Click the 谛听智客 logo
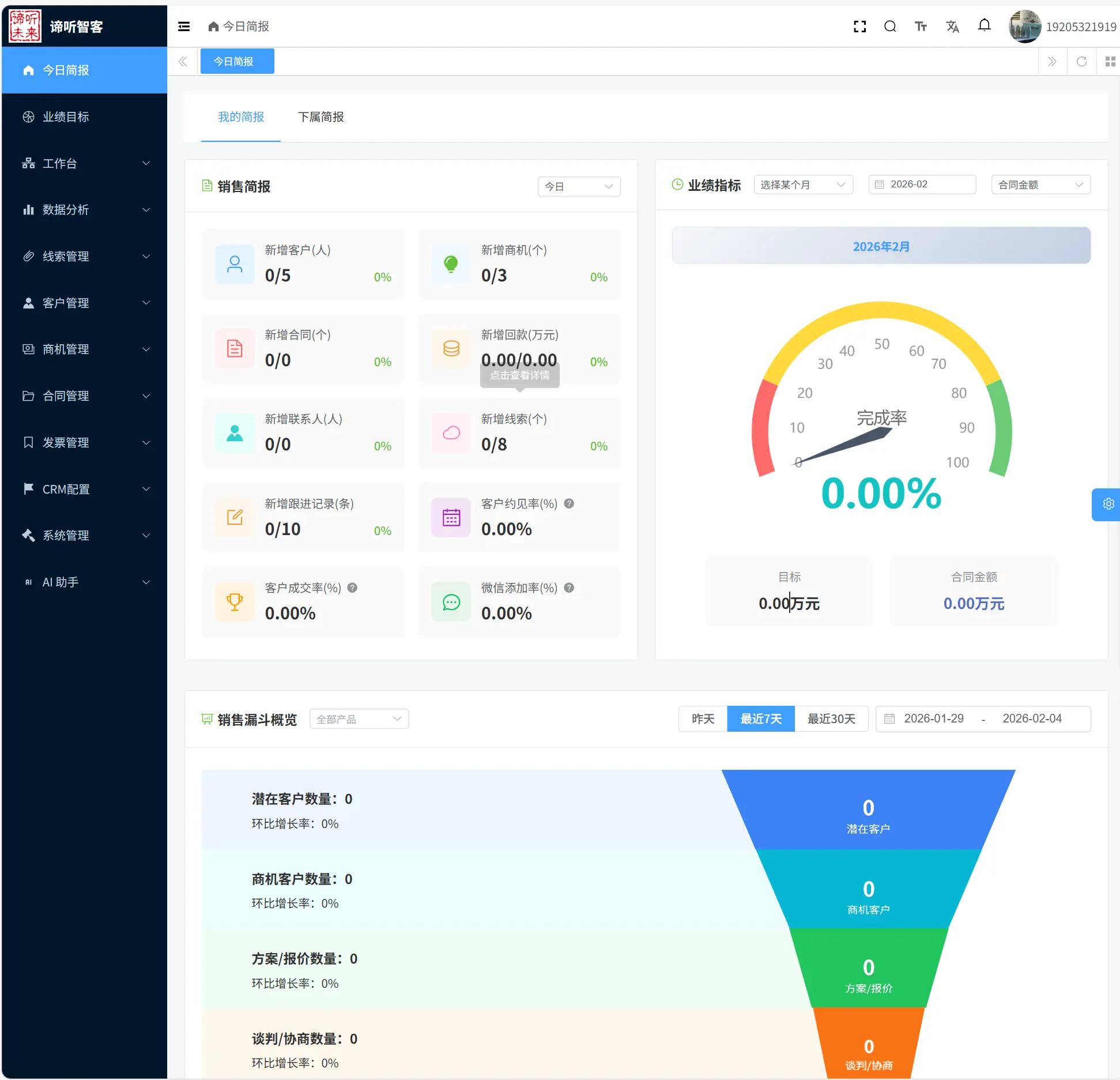Screen dimensions: 1120x1080 pyautogui.click(x=25, y=26)
